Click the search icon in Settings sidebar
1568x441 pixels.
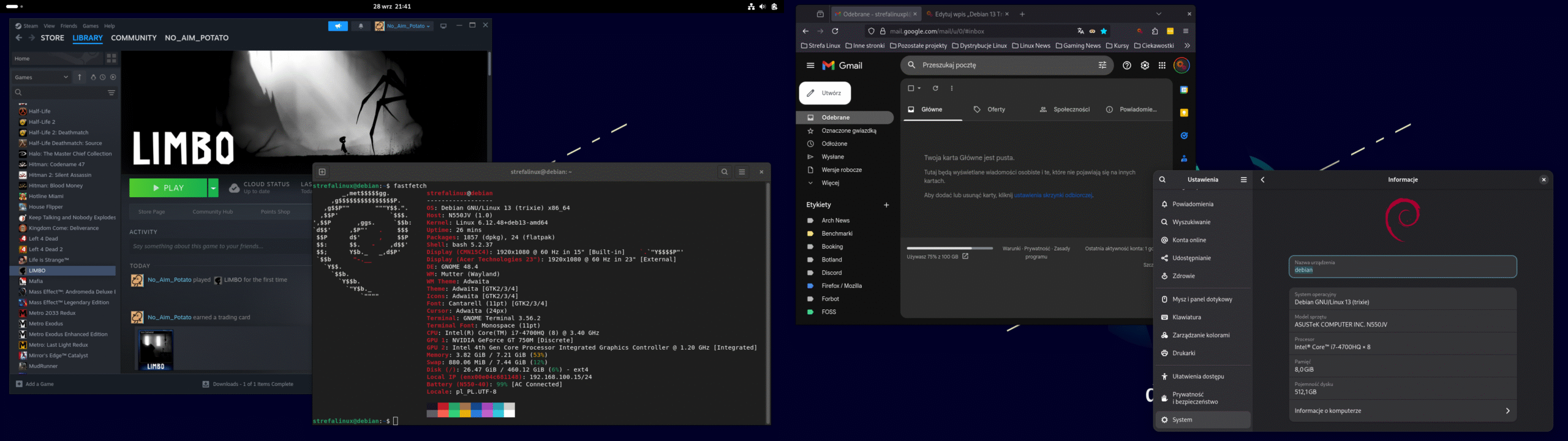(x=1163, y=179)
